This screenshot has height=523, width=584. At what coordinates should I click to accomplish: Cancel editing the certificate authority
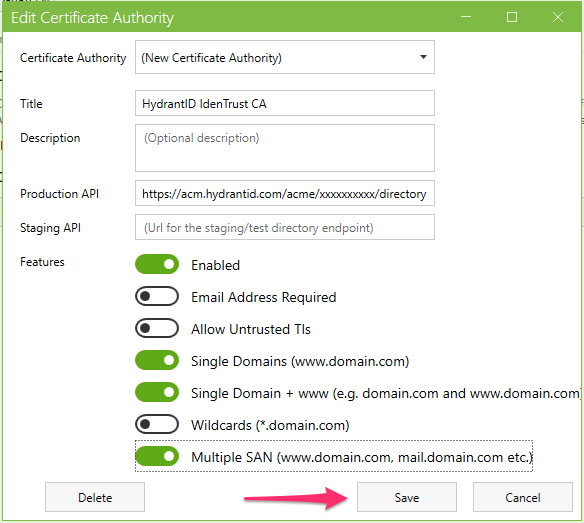pos(523,497)
